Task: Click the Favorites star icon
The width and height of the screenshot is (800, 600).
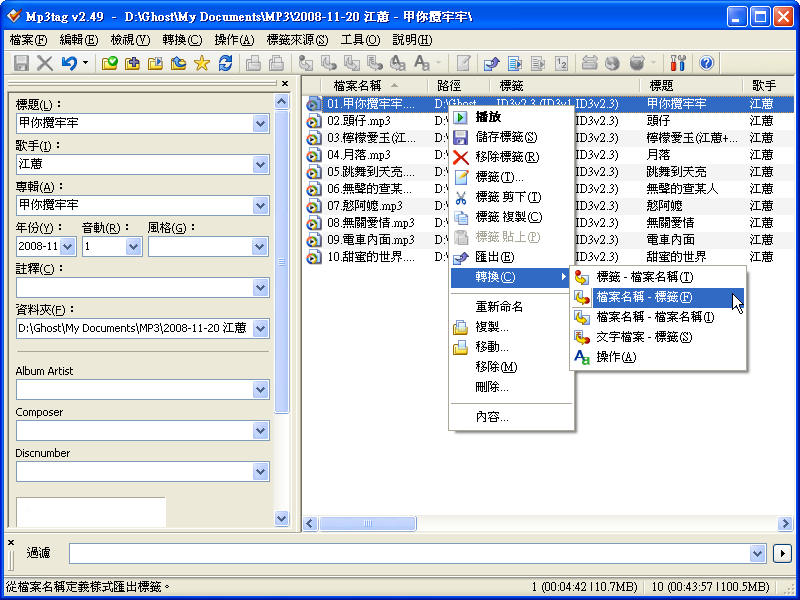Action: 202,63
